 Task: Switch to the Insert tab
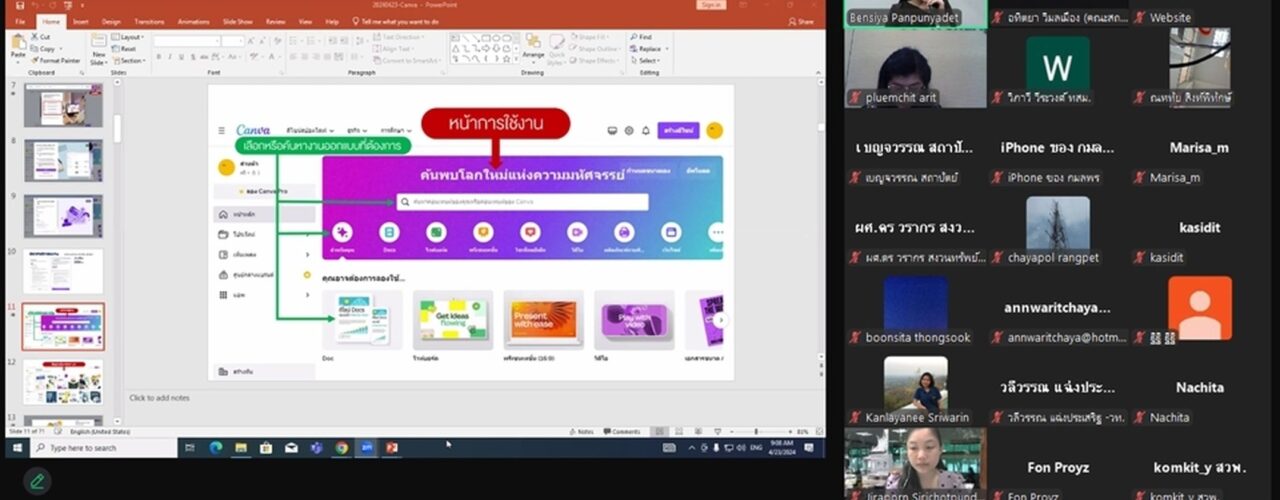coord(80,21)
